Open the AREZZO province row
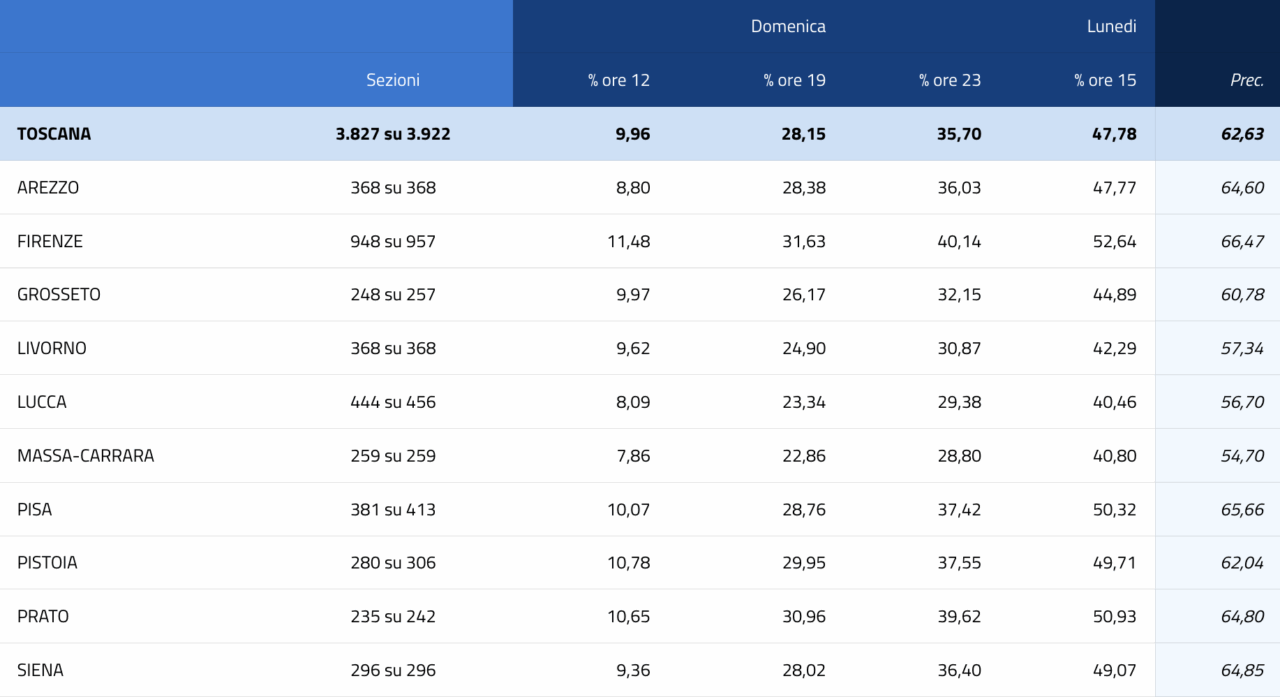The height and width of the screenshot is (697, 1280). point(48,187)
